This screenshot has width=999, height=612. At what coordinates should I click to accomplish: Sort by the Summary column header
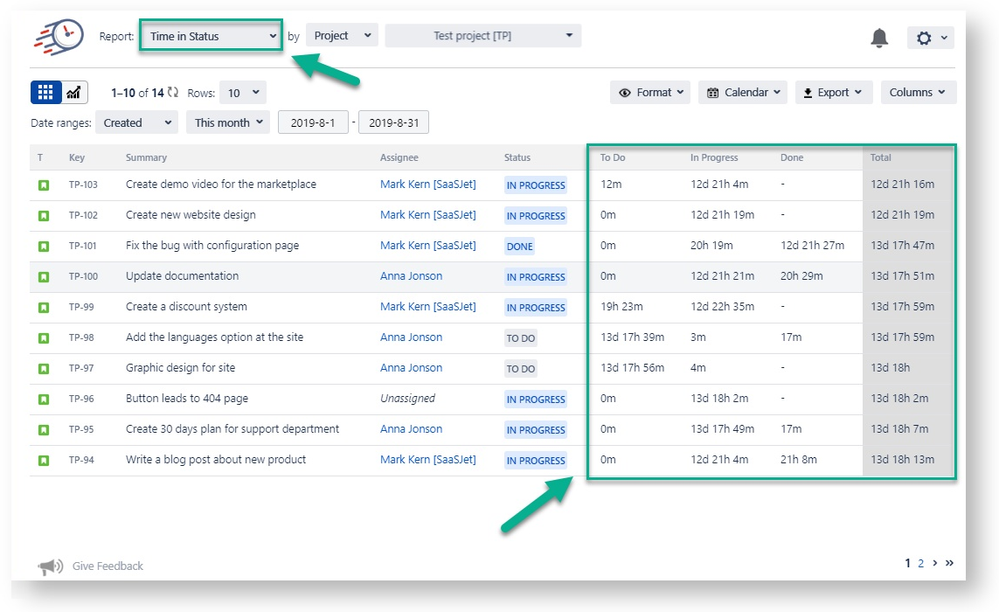click(x=147, y=157)
